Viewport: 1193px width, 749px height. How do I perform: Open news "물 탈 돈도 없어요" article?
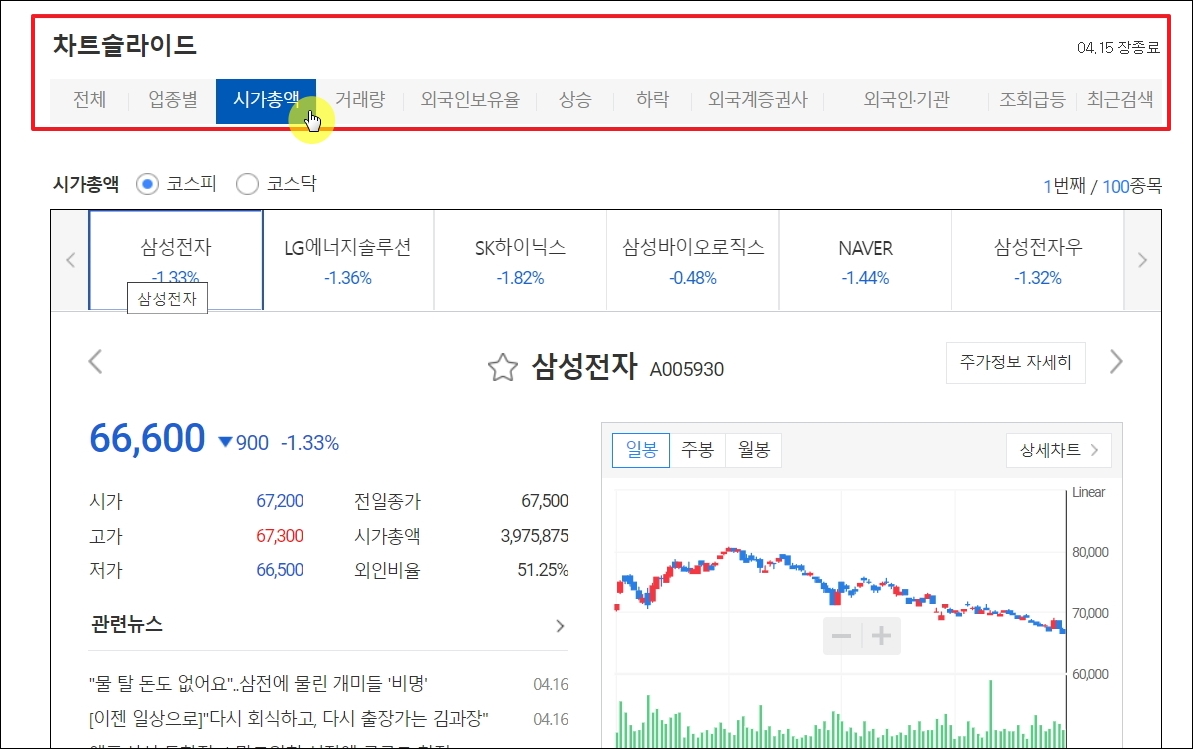(x=258, y=684)
